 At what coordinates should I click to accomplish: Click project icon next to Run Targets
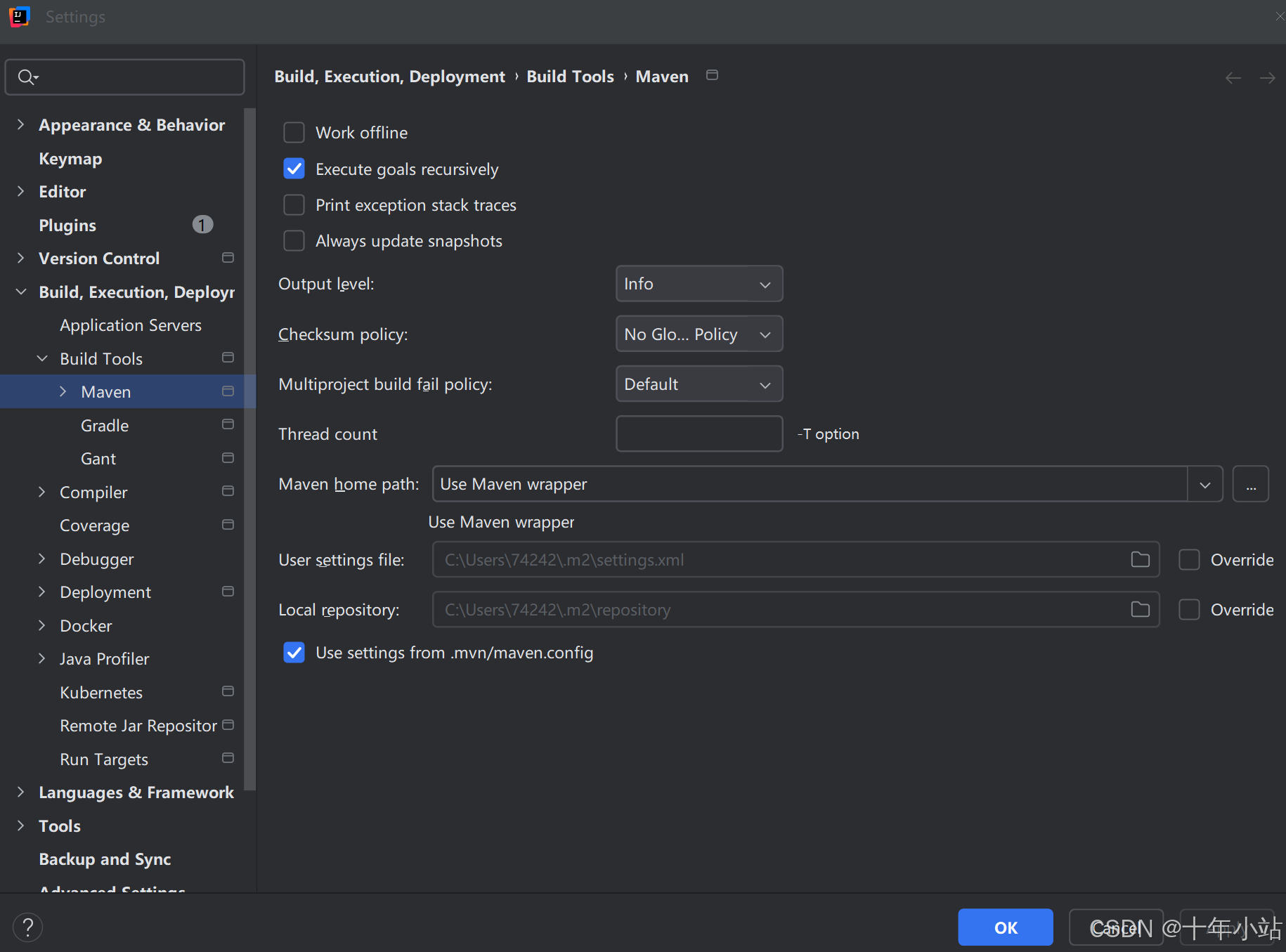(228, 758)
